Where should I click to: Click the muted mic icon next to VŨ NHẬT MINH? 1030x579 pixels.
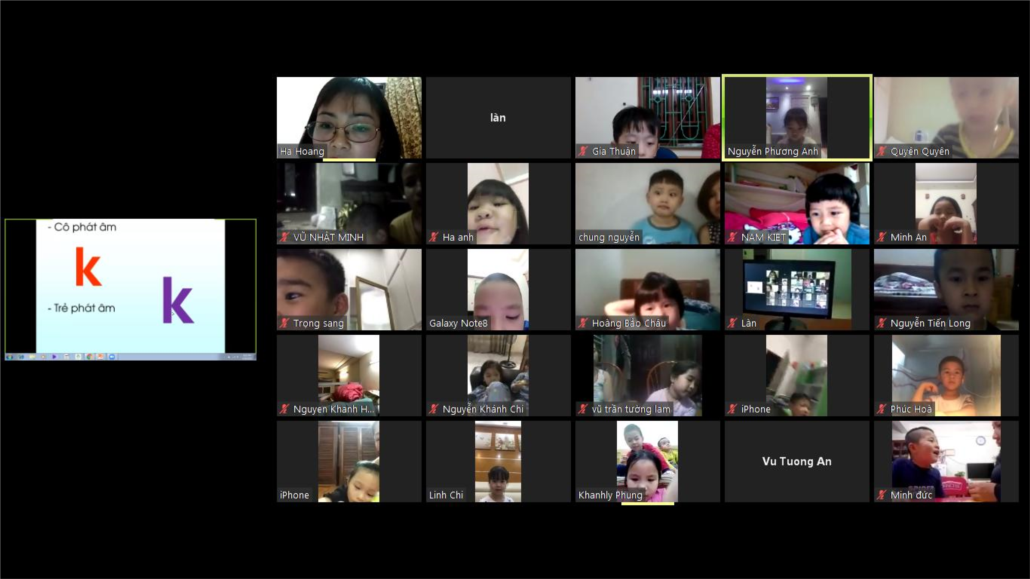[285, 238]
